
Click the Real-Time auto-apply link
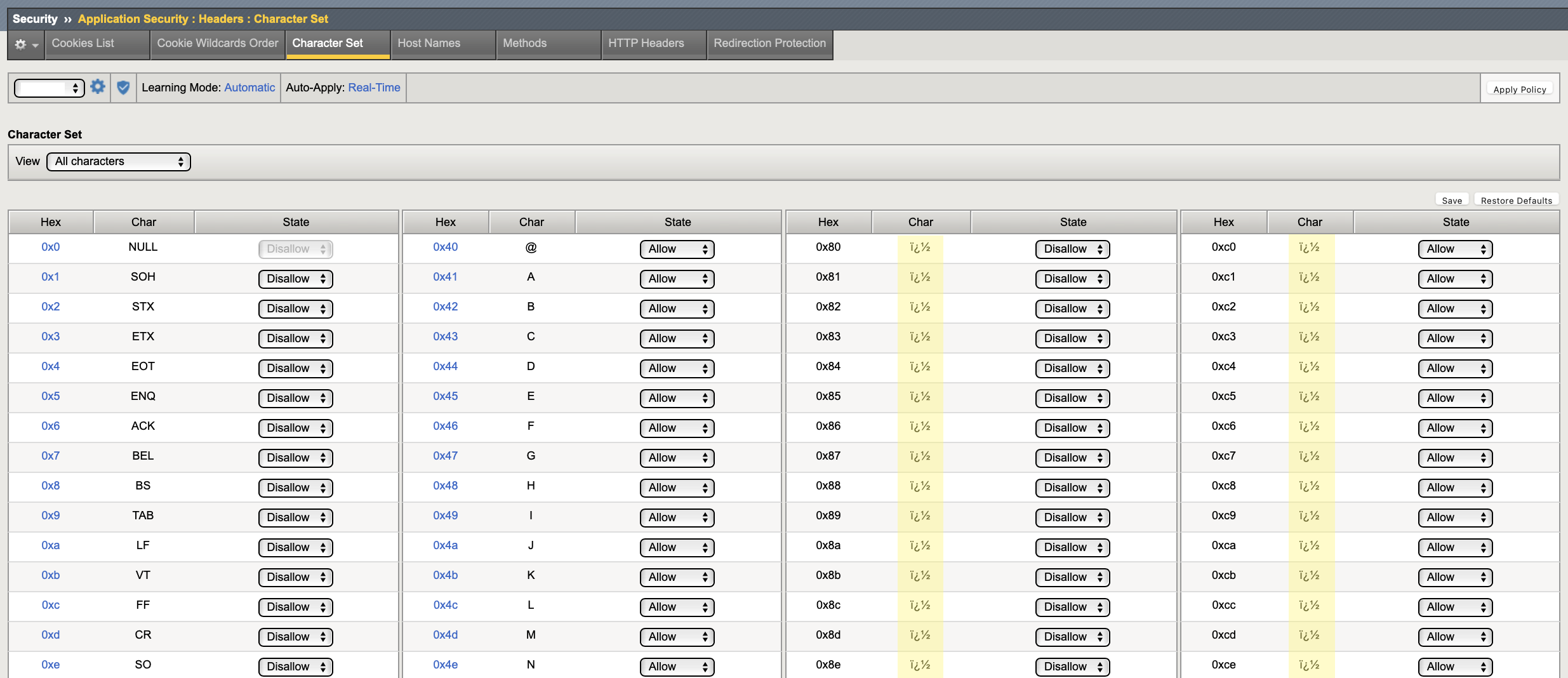(374, 88)
